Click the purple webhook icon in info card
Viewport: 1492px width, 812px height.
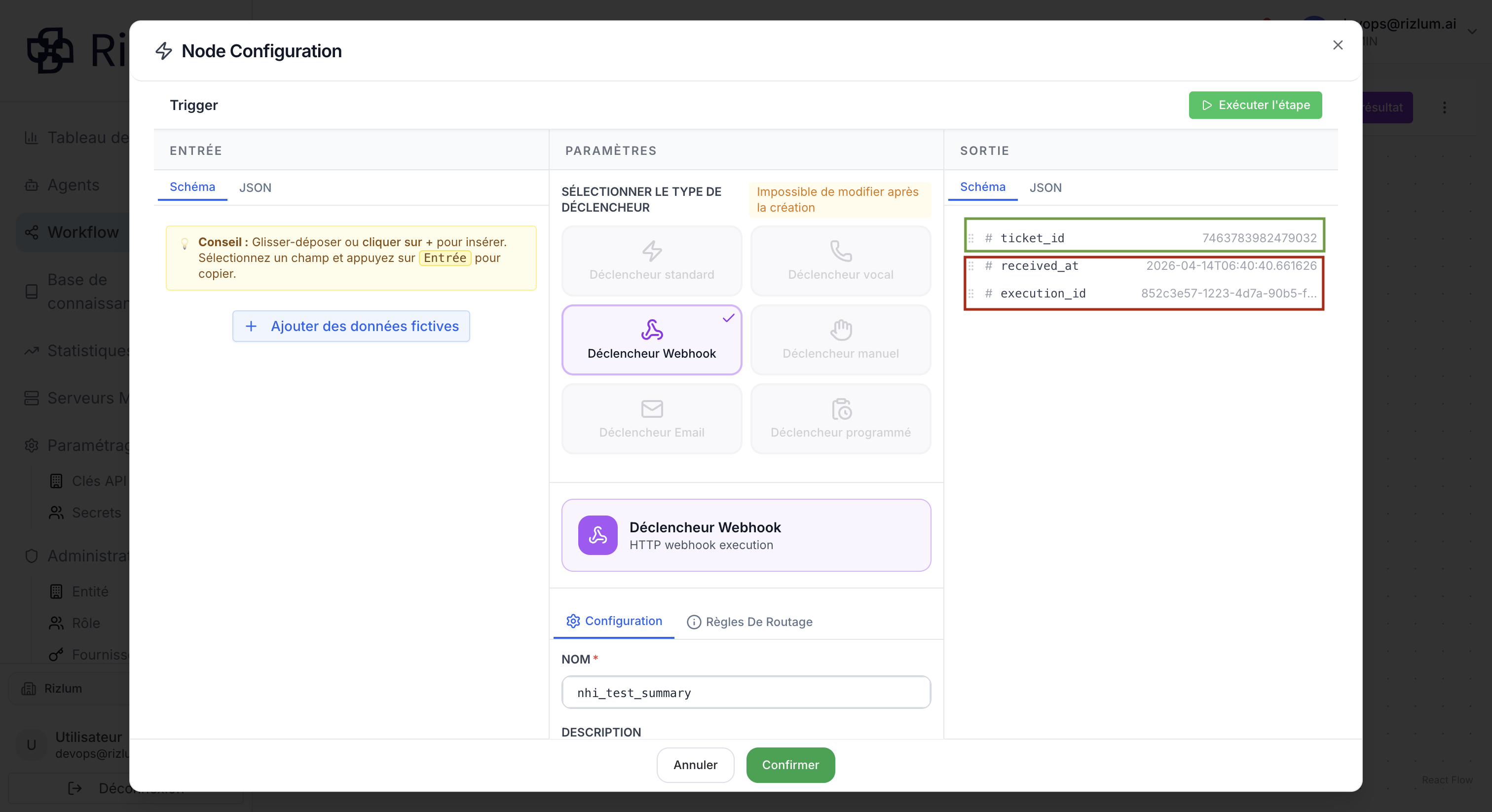pyautogui.click(x=597, y=535)
